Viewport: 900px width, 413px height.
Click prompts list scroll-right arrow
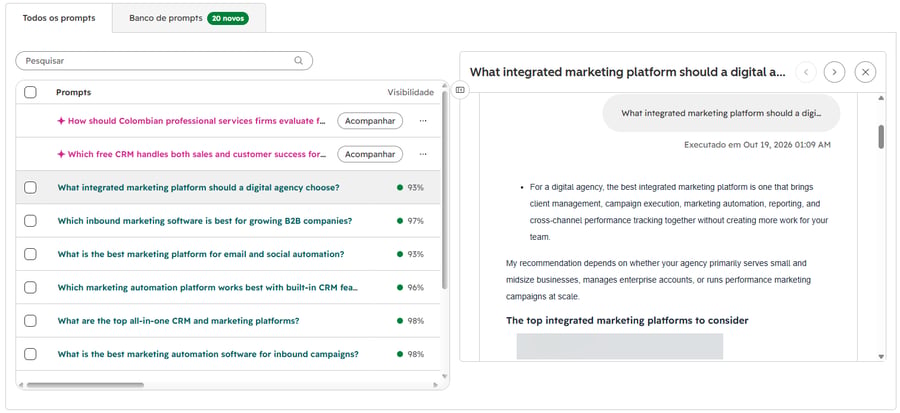[x=436, y=384]
